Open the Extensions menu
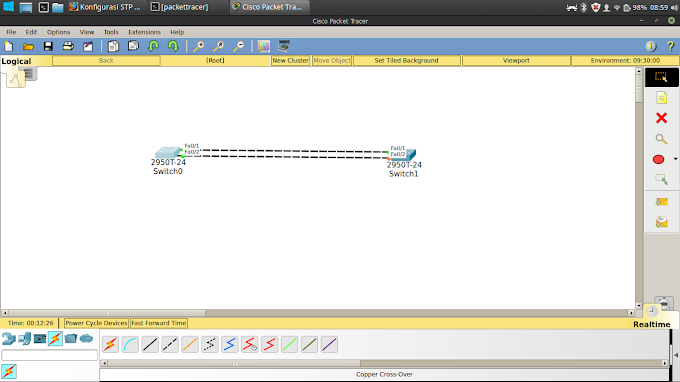680x382 pixels. (x=144, y=32)
